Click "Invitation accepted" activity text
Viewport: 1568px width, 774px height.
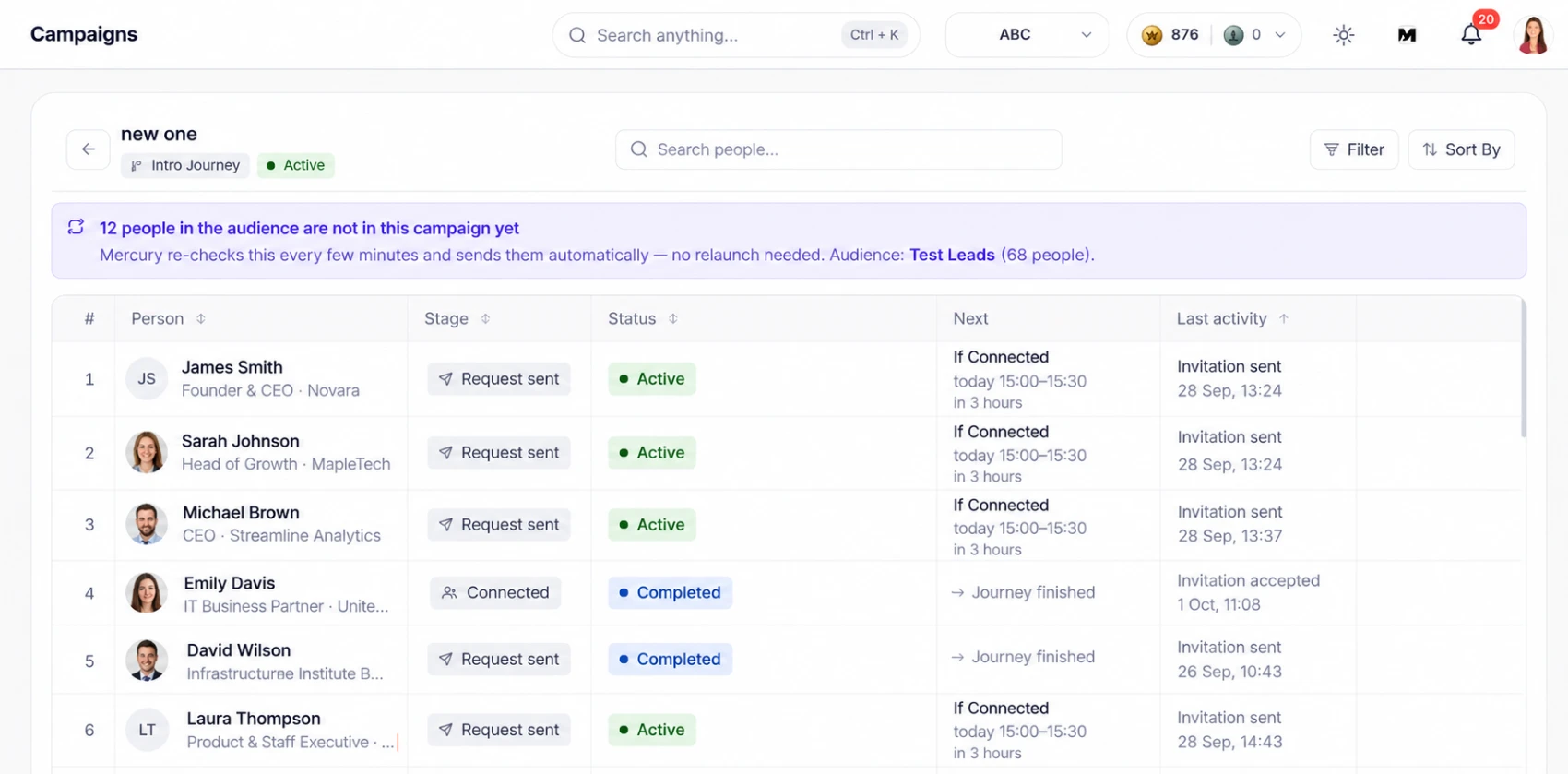pyautogui.click(x=1248, y=580)
